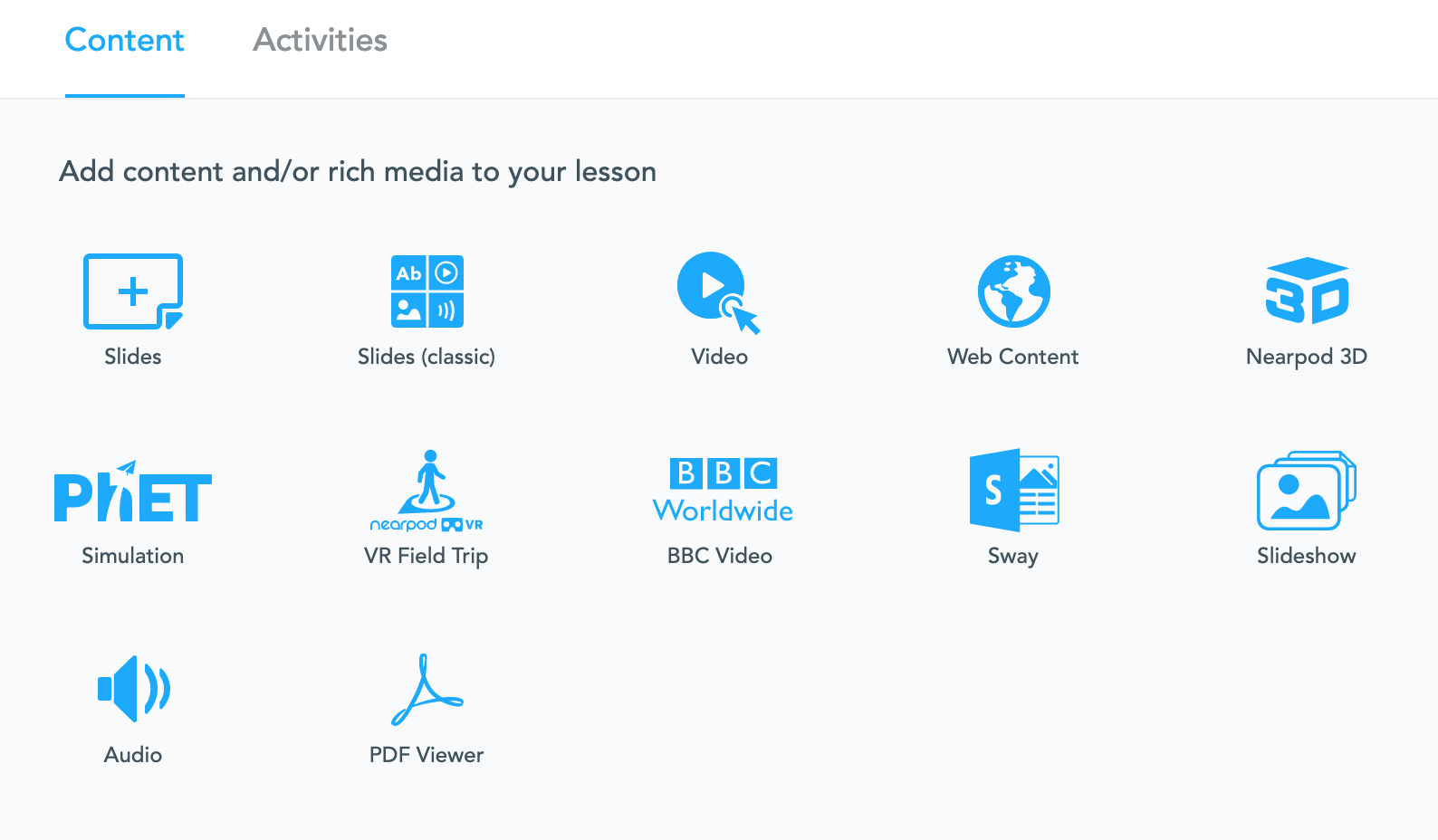Open BBC Worldwide video option
Screen dimensions: 1438x840
click(723, 490)
